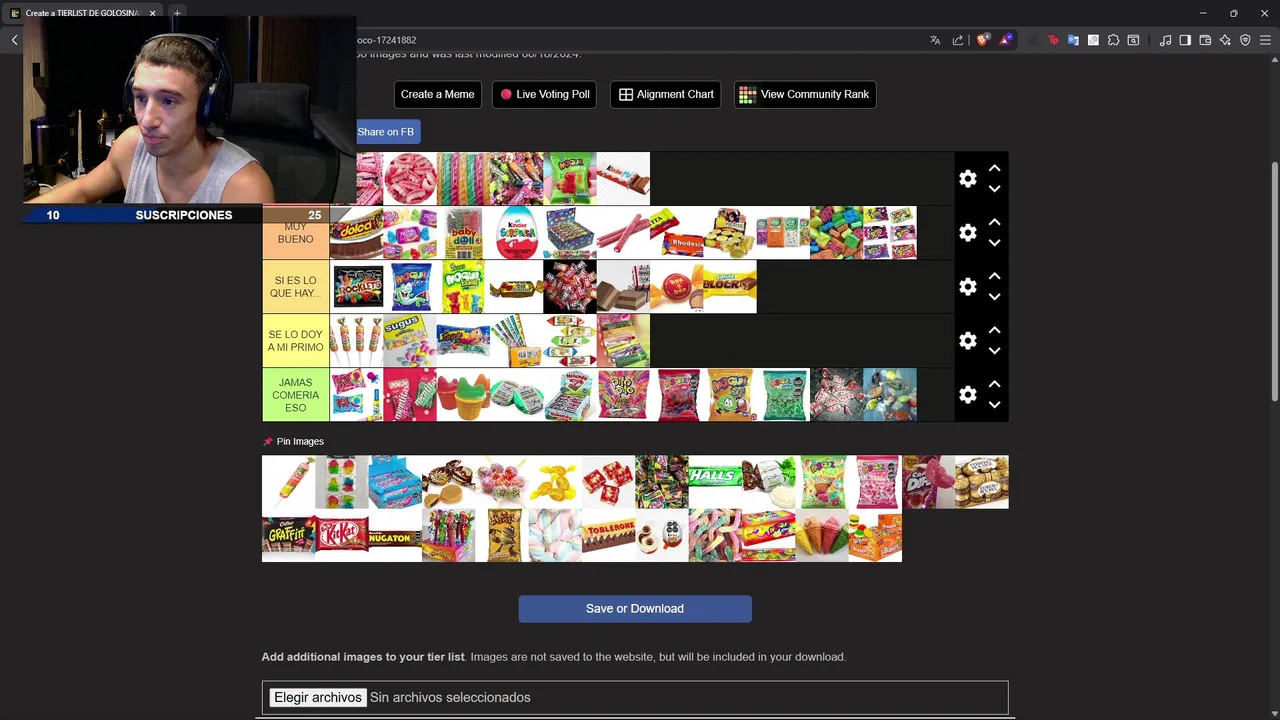Open settings gear for SE LO DOY A MI PRIMO tier
The width and height of the screenshot is (1280, 720).
pyautogui.click(x=967, y=341)
